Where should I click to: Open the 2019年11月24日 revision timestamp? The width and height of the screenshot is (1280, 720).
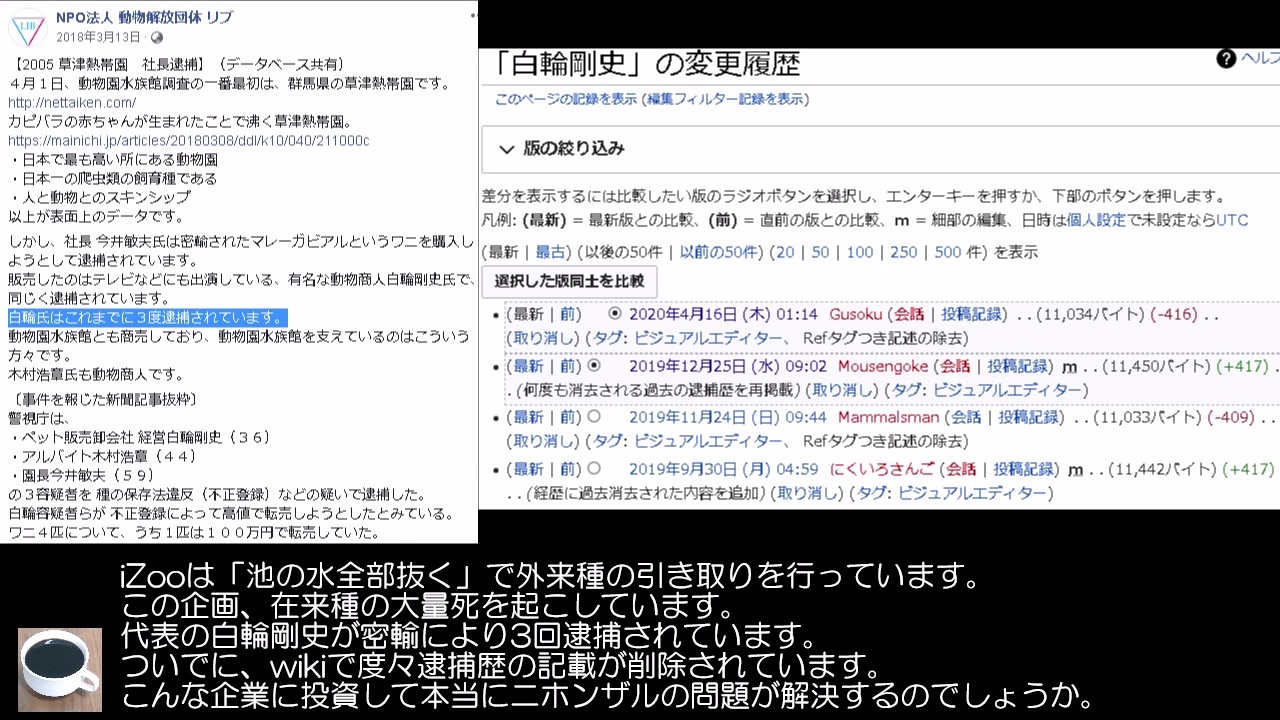(728, 417)
